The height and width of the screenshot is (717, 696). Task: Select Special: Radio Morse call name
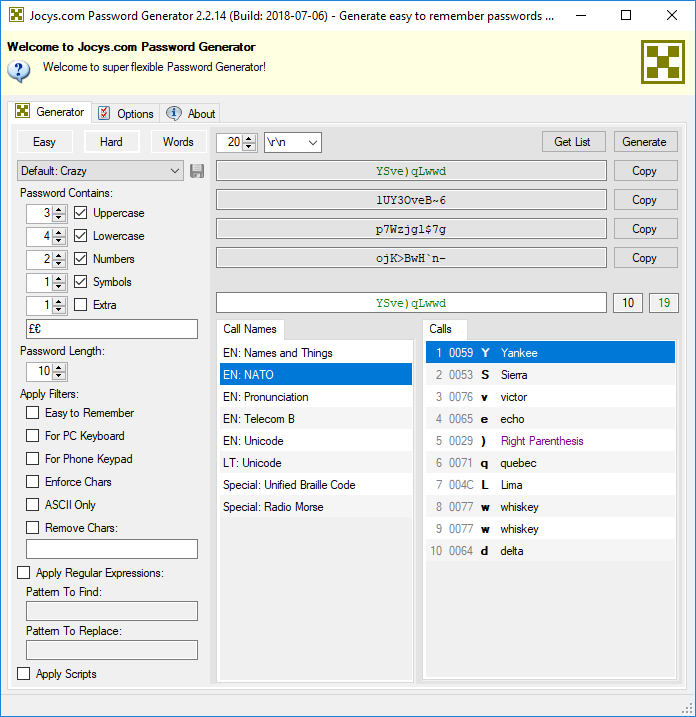[x=316, y=506]
